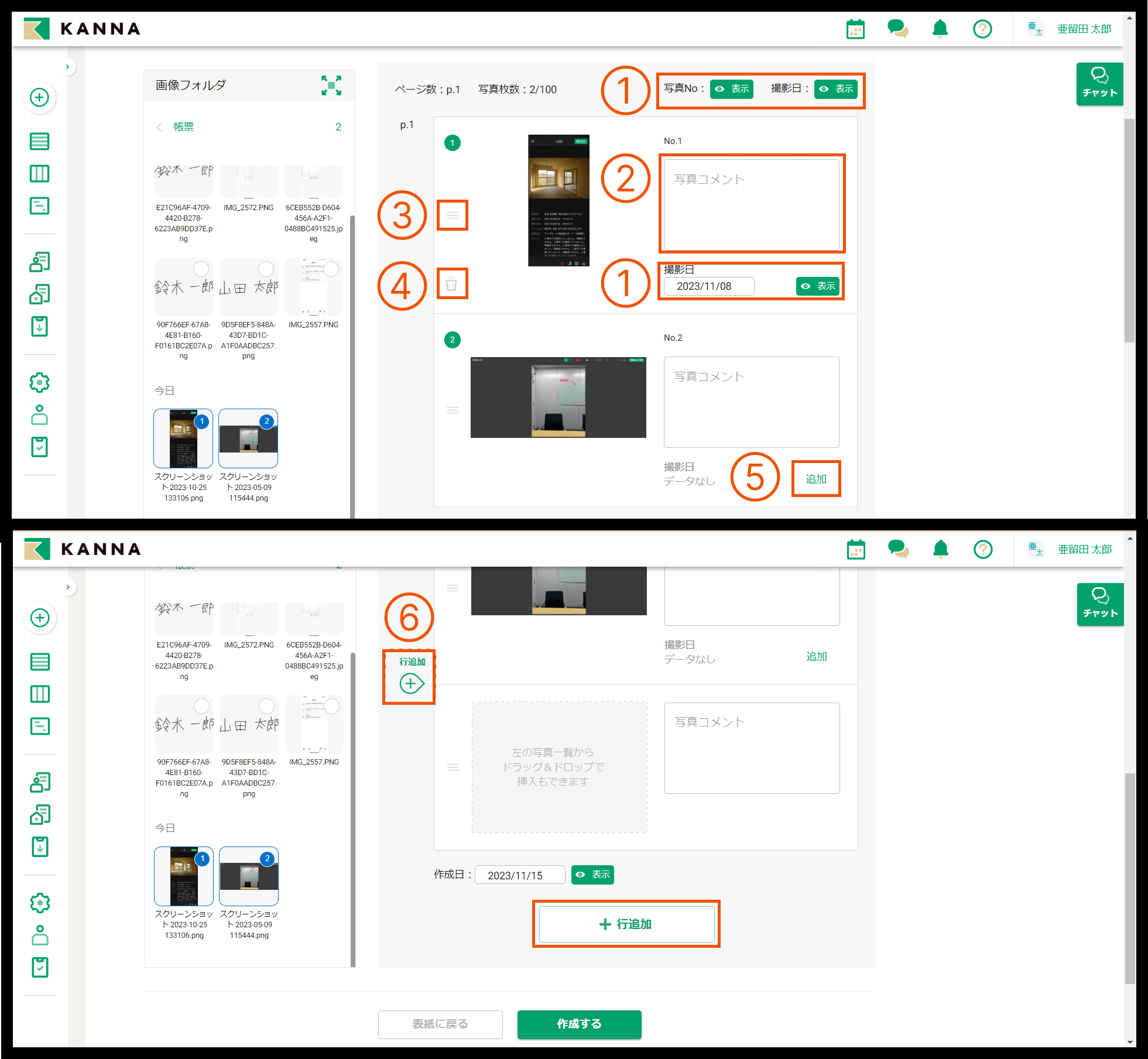This screenshot has width=1148, height=1059.
Task: Click the green チャット button in upper screenshot
Action: click(x=1099, y=84)
